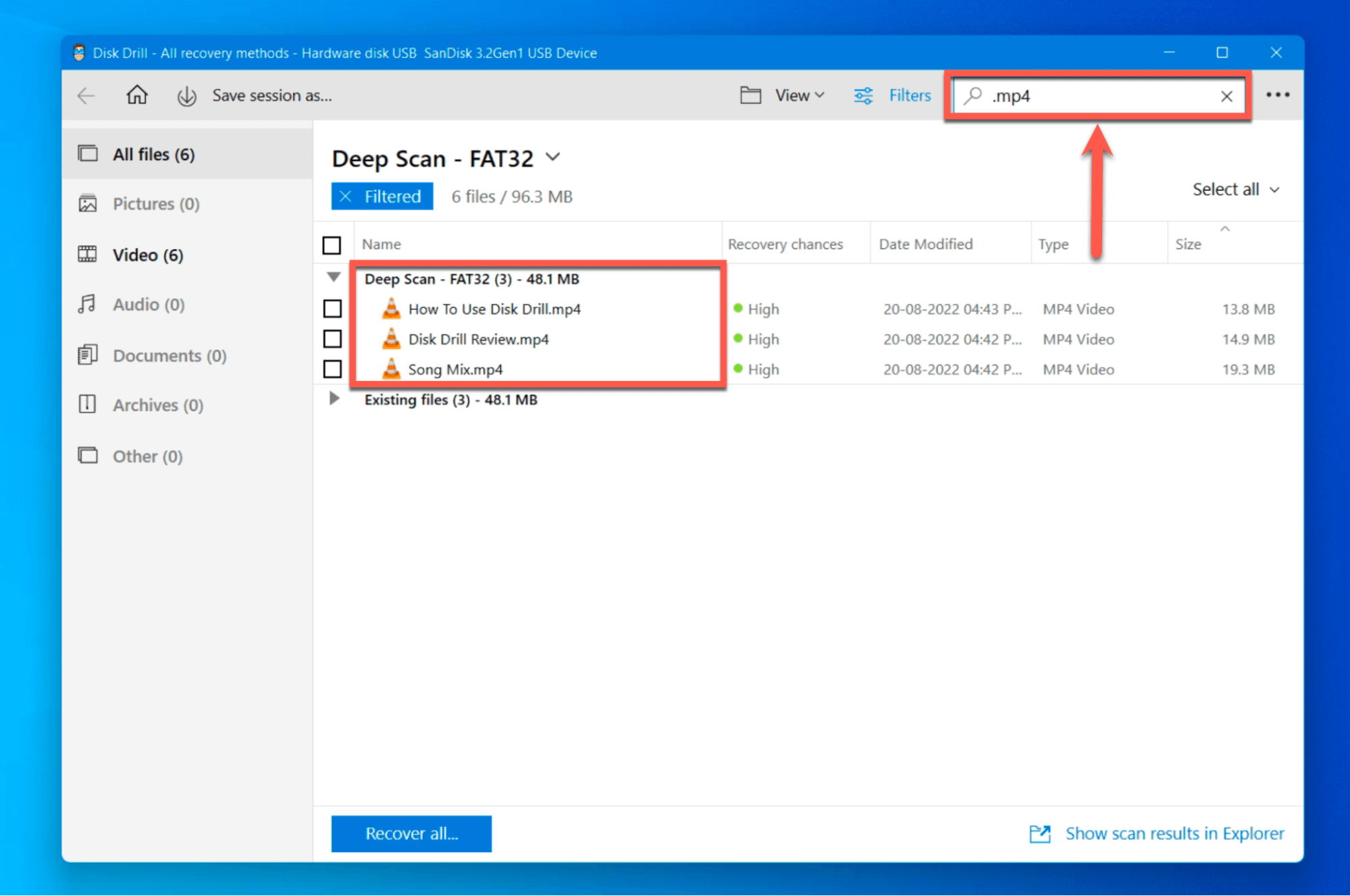The height and width of the screenshot is (896, 1350).
Task: Click the Explorer export icon
Action: (1040, 834)
